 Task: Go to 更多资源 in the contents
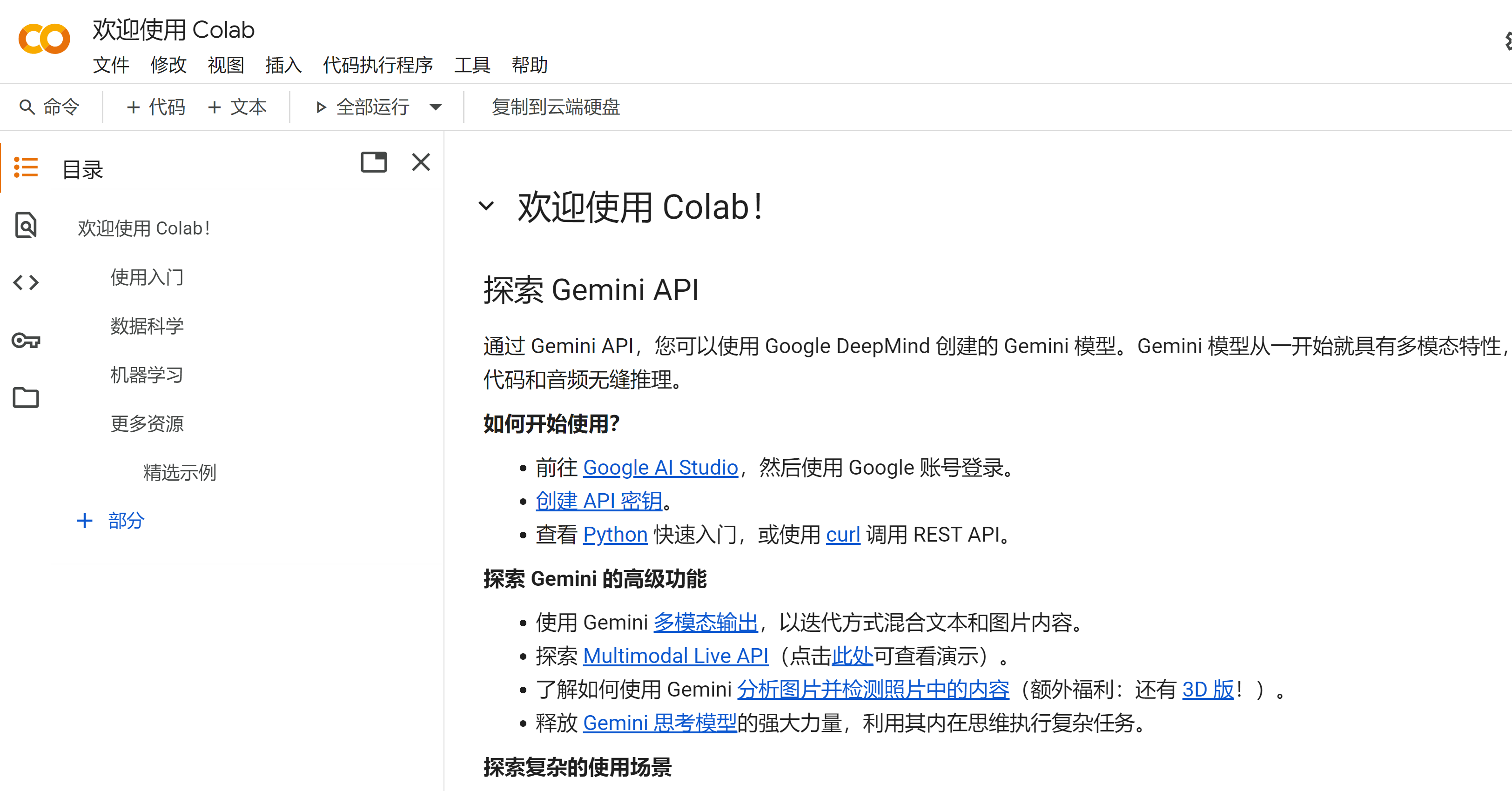(x=148, y=423)
